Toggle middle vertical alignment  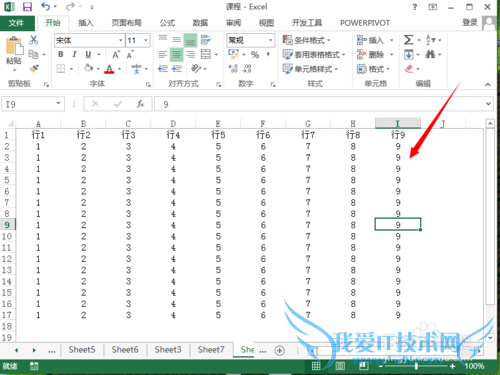pos(176,40)
